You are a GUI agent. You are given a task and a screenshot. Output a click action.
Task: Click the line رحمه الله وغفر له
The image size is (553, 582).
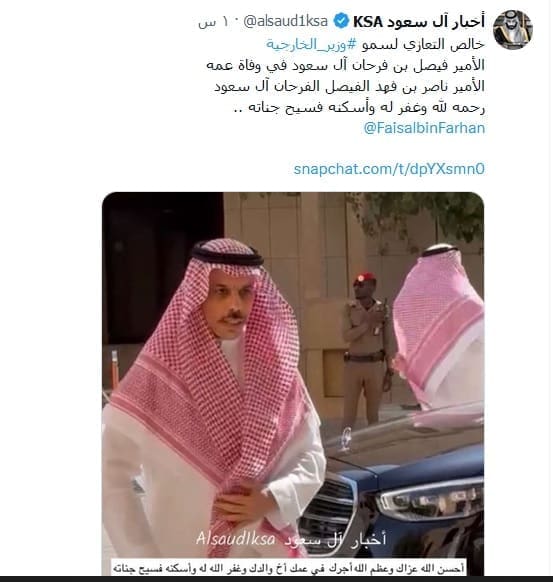click(x=360, y=107)
